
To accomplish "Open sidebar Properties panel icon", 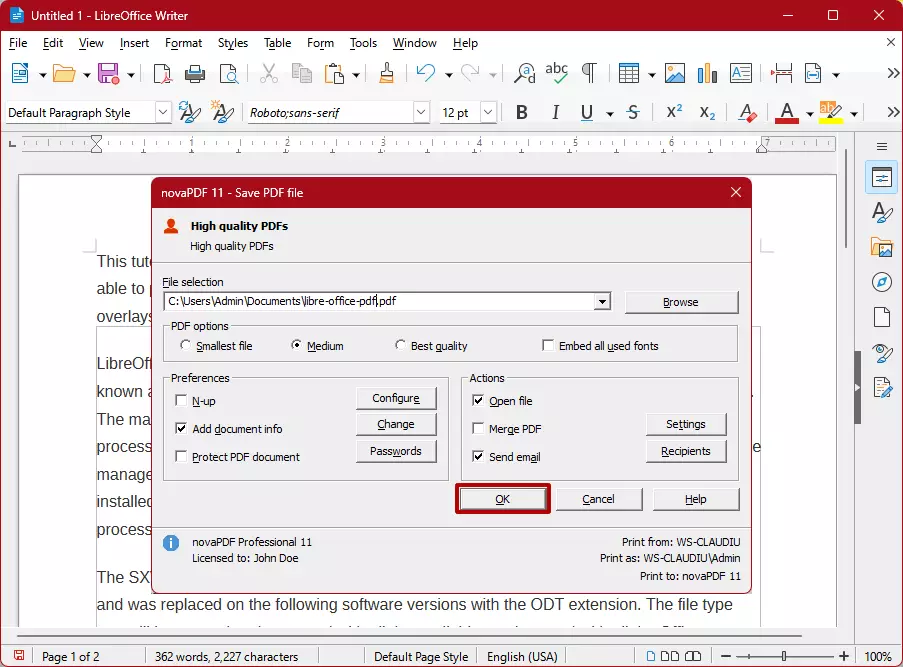I will pos(881,178).
